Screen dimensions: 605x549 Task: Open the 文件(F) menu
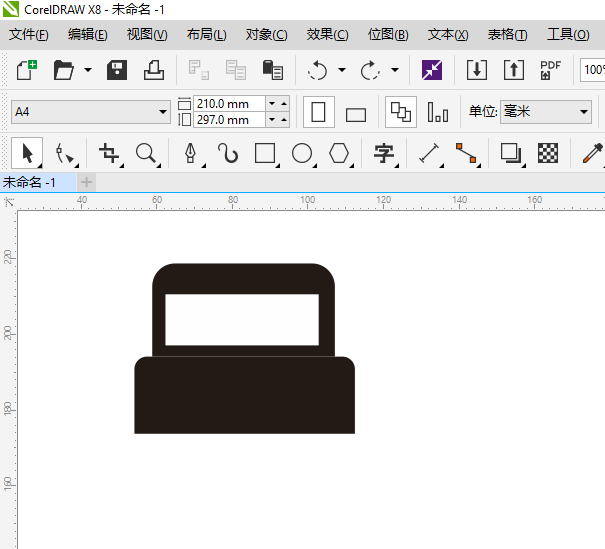point(29,35)
